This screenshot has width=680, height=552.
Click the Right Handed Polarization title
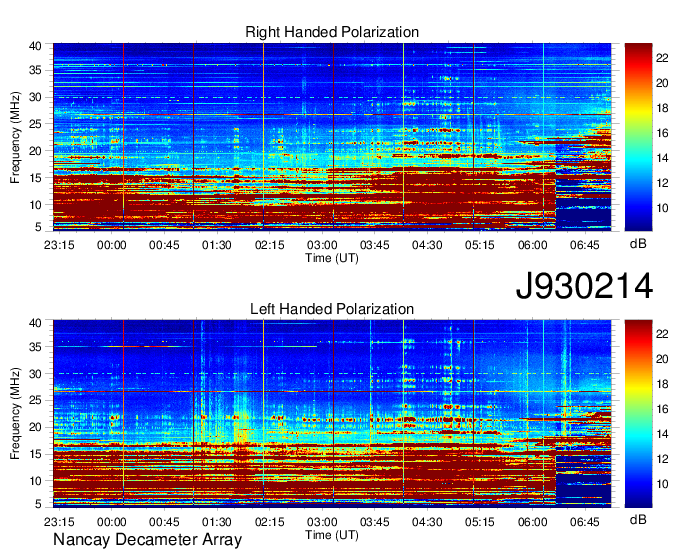pyautogui.click(x=332, y=32)
